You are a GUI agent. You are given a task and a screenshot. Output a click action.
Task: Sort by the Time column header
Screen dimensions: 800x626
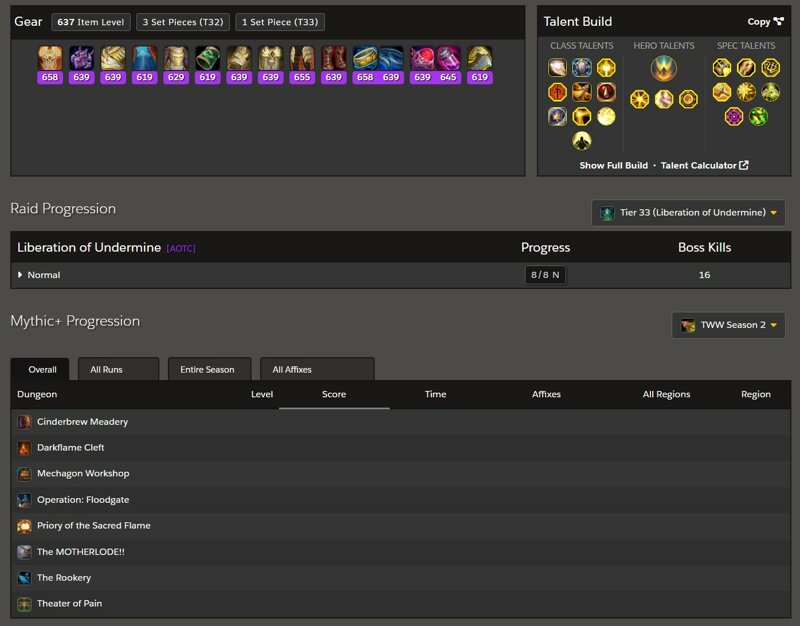pyautogui.click(x=435, y=394)
